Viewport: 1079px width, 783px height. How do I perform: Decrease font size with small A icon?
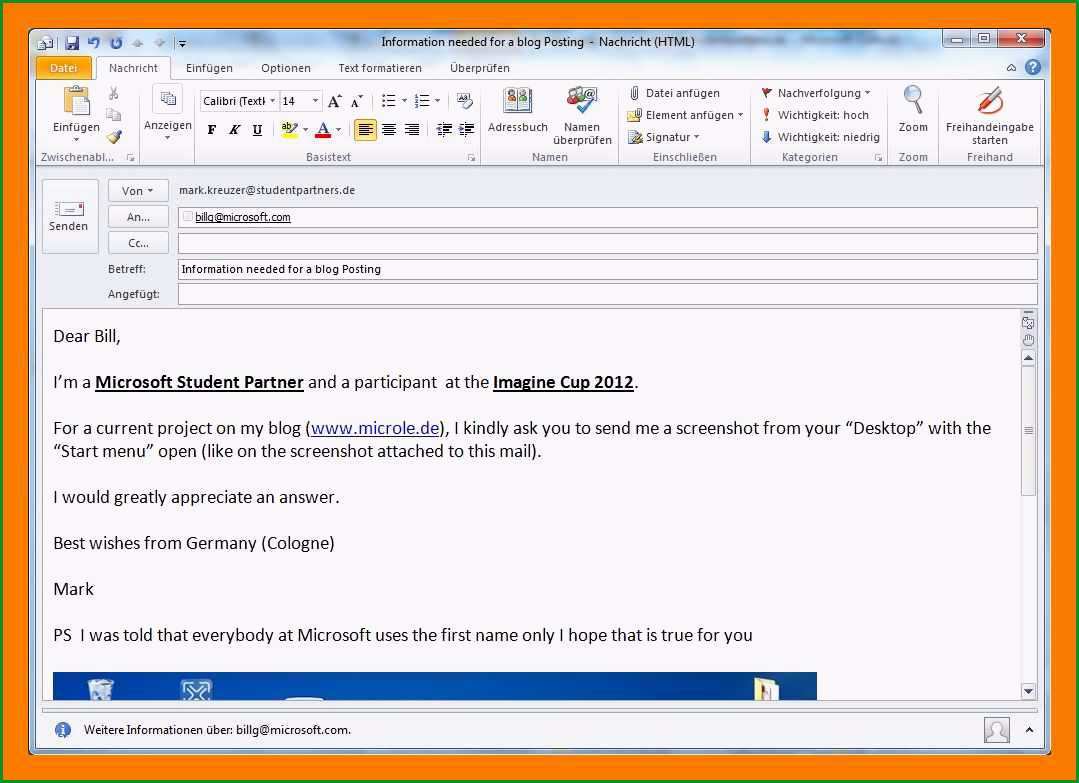[356, 101]
